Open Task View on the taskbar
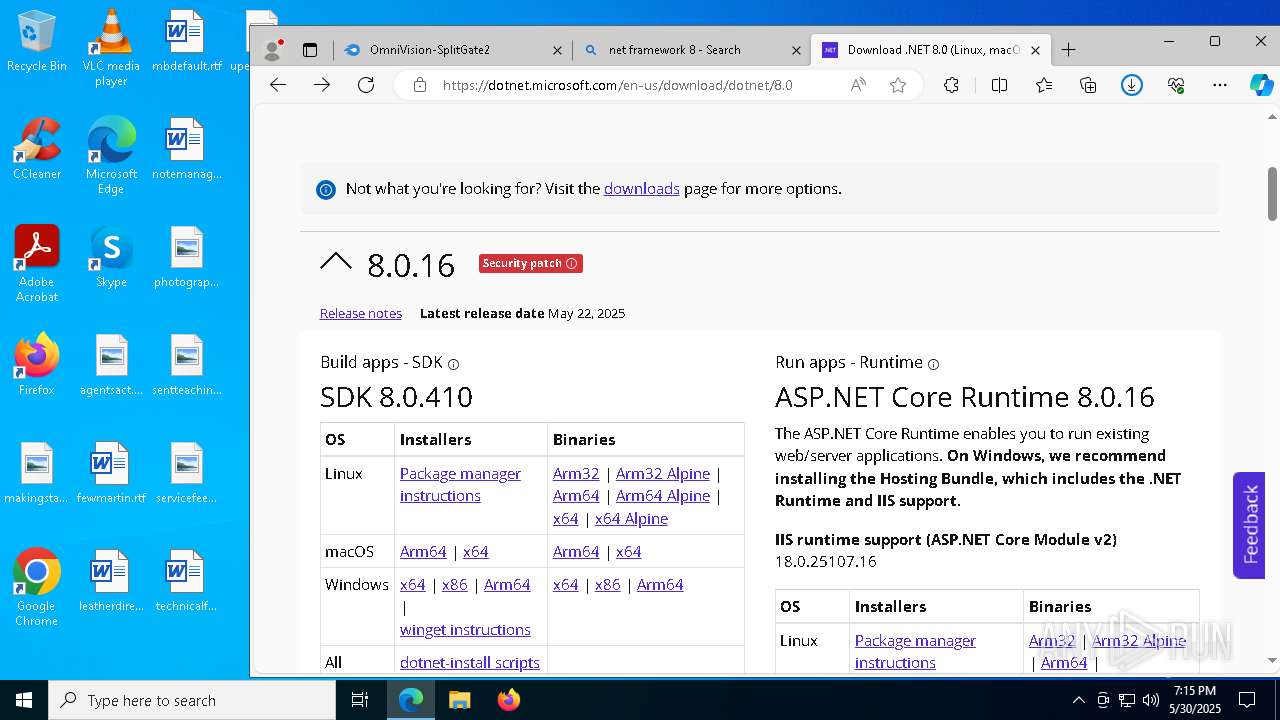Viewport: 1280px width, 720px height. point(360,700)
